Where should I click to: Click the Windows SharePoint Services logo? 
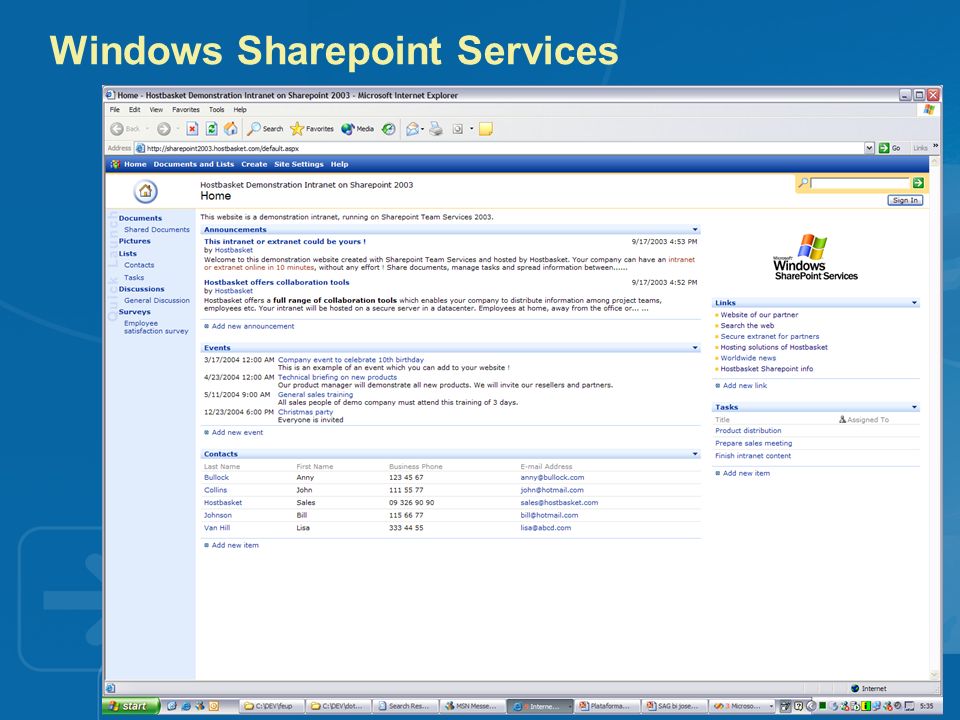pyautogui.click(x=815, y=257)
